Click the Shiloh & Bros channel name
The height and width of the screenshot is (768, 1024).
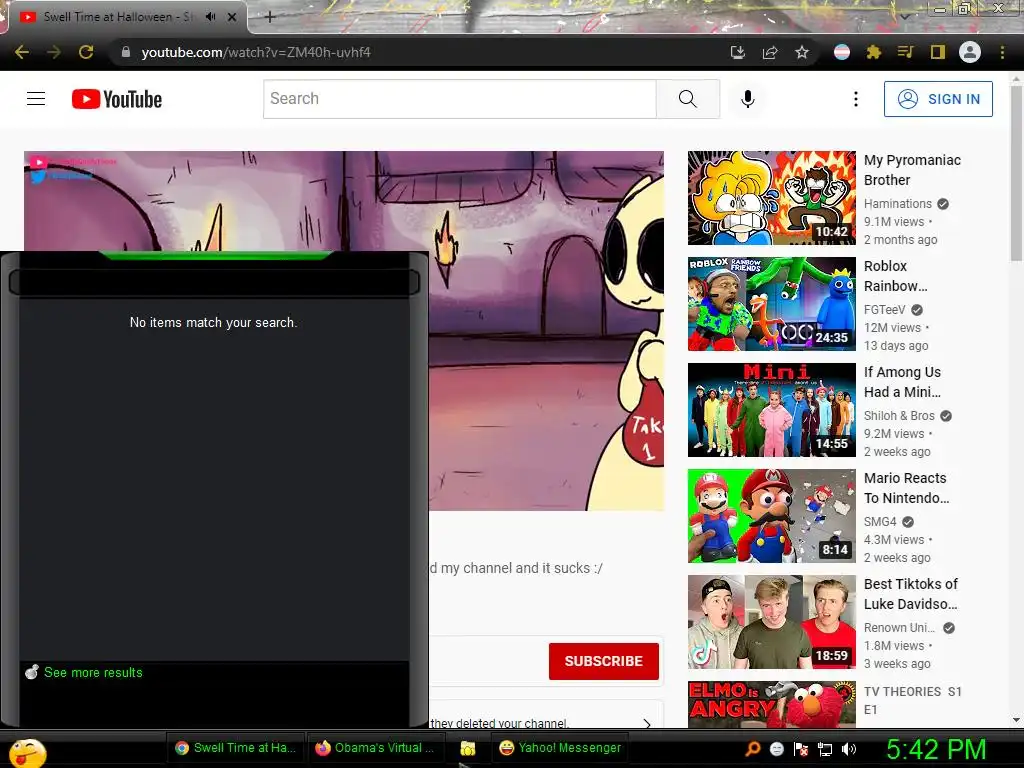tap(899, 415)
